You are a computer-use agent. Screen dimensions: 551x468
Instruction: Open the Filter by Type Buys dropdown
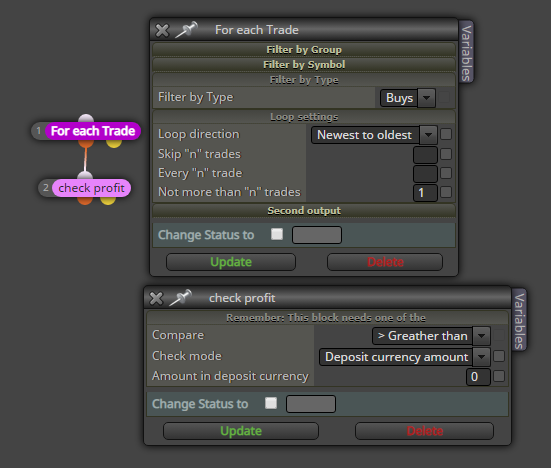click(x=408, y=98)
